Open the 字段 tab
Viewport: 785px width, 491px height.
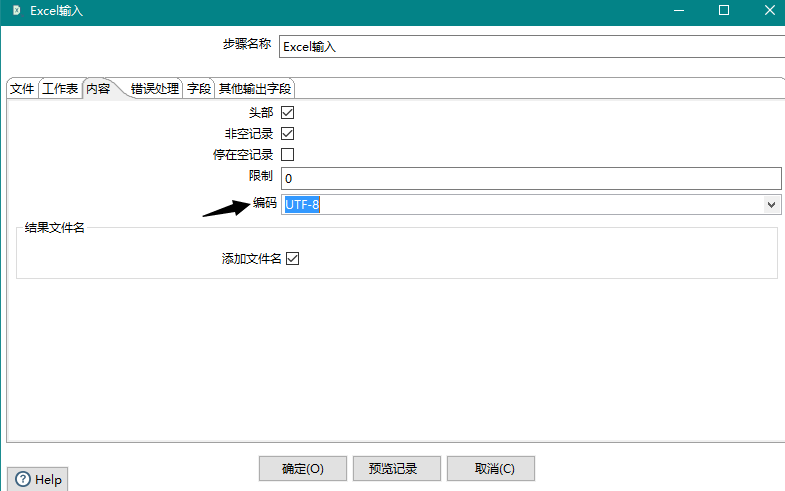(x=199, y=89)
